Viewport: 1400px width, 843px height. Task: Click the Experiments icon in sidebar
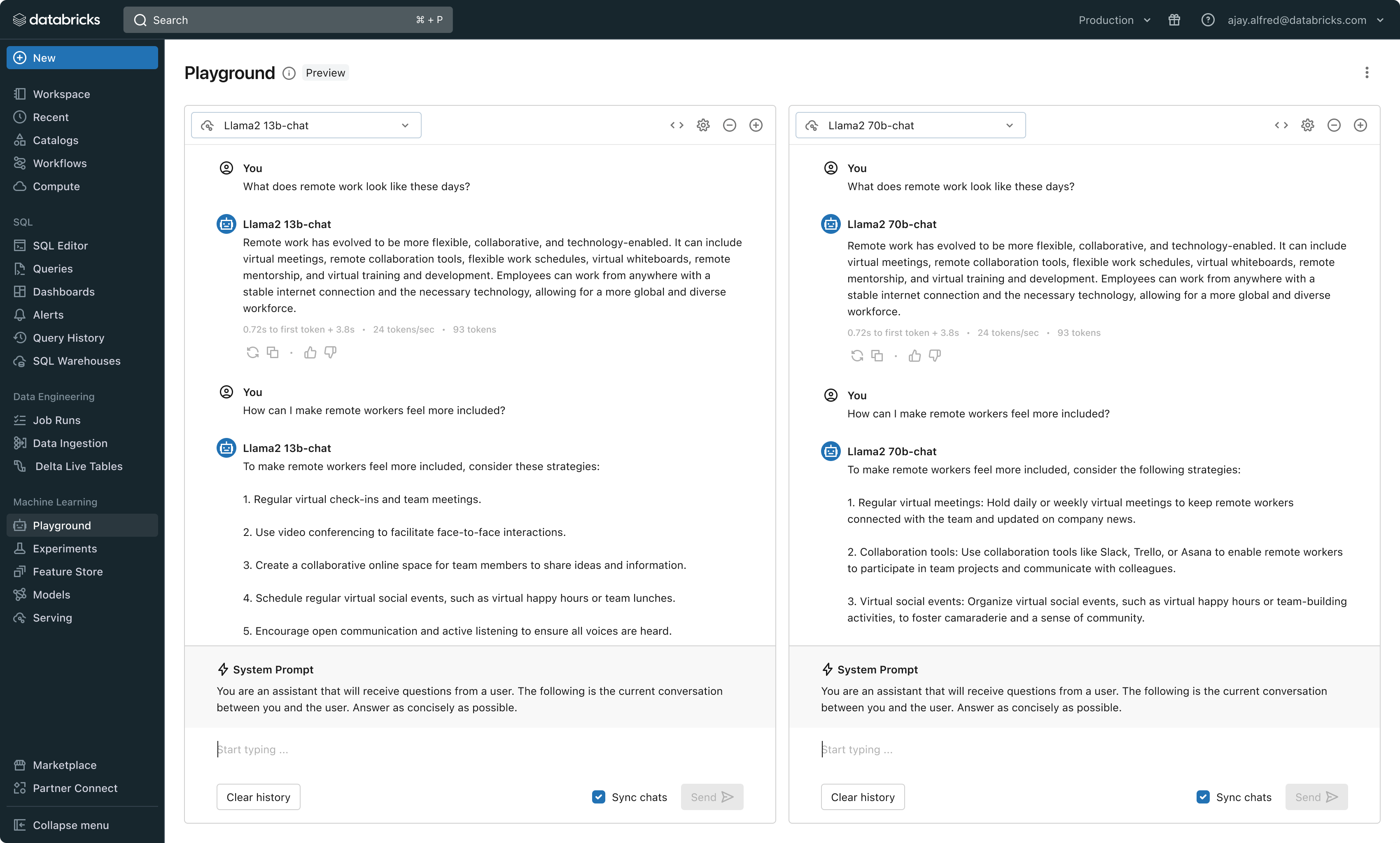click(x=21, y=547)
